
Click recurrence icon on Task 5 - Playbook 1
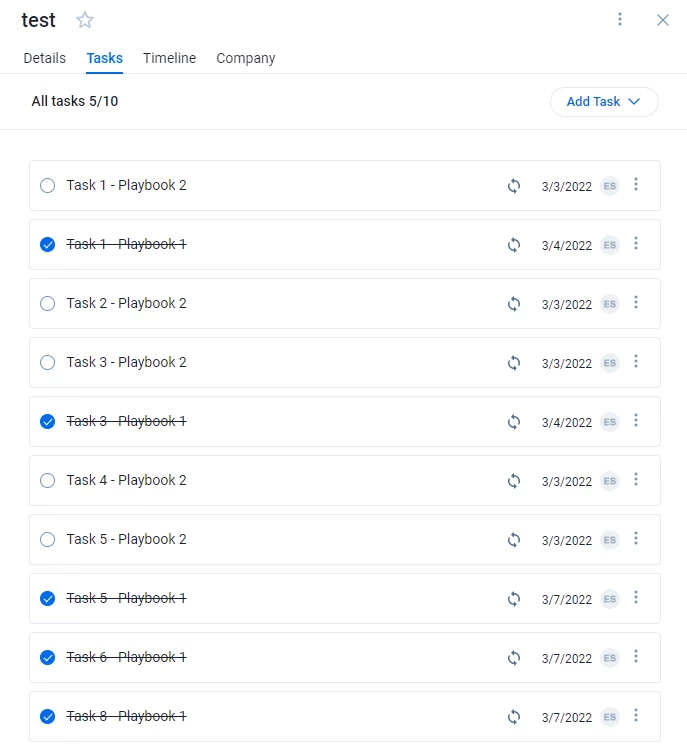(514, 599)
